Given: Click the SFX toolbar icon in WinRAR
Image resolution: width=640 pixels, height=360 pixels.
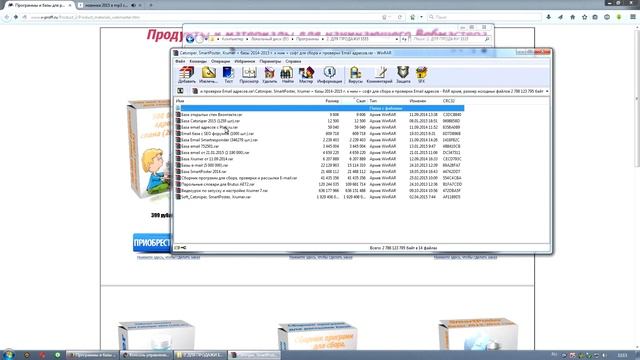Looking at the screenshot, I should (x=421, y=75).
